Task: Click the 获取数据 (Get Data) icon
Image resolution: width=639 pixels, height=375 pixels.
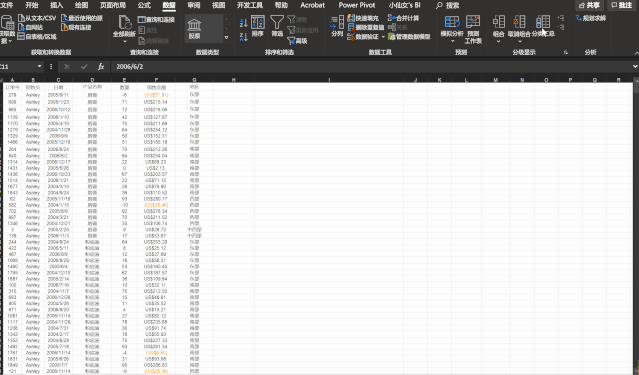Action: [7, 22]
